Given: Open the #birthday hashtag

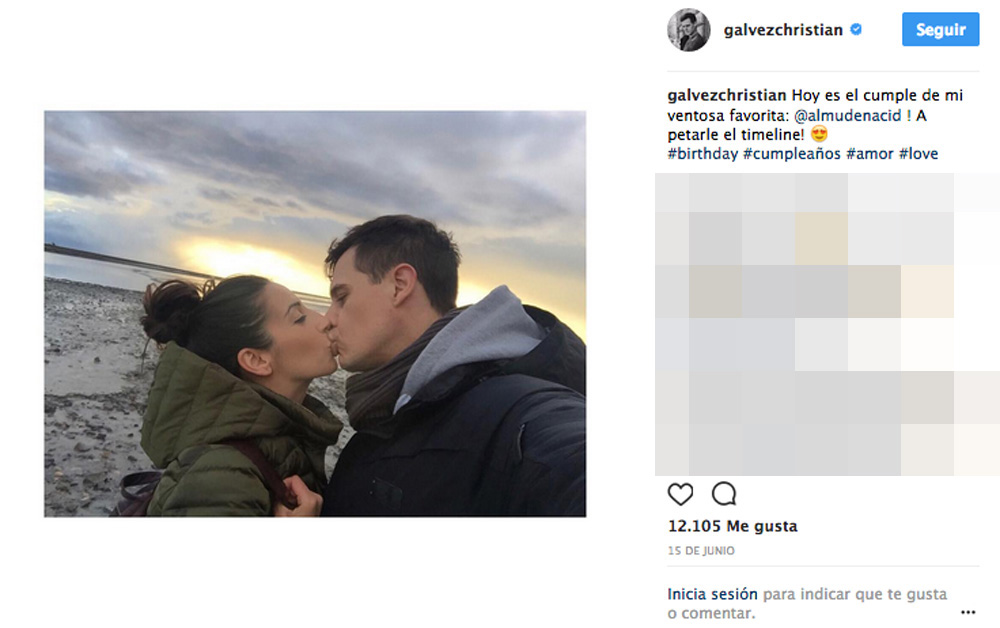Looking at the screenshot, I should [x=702, y=154].
